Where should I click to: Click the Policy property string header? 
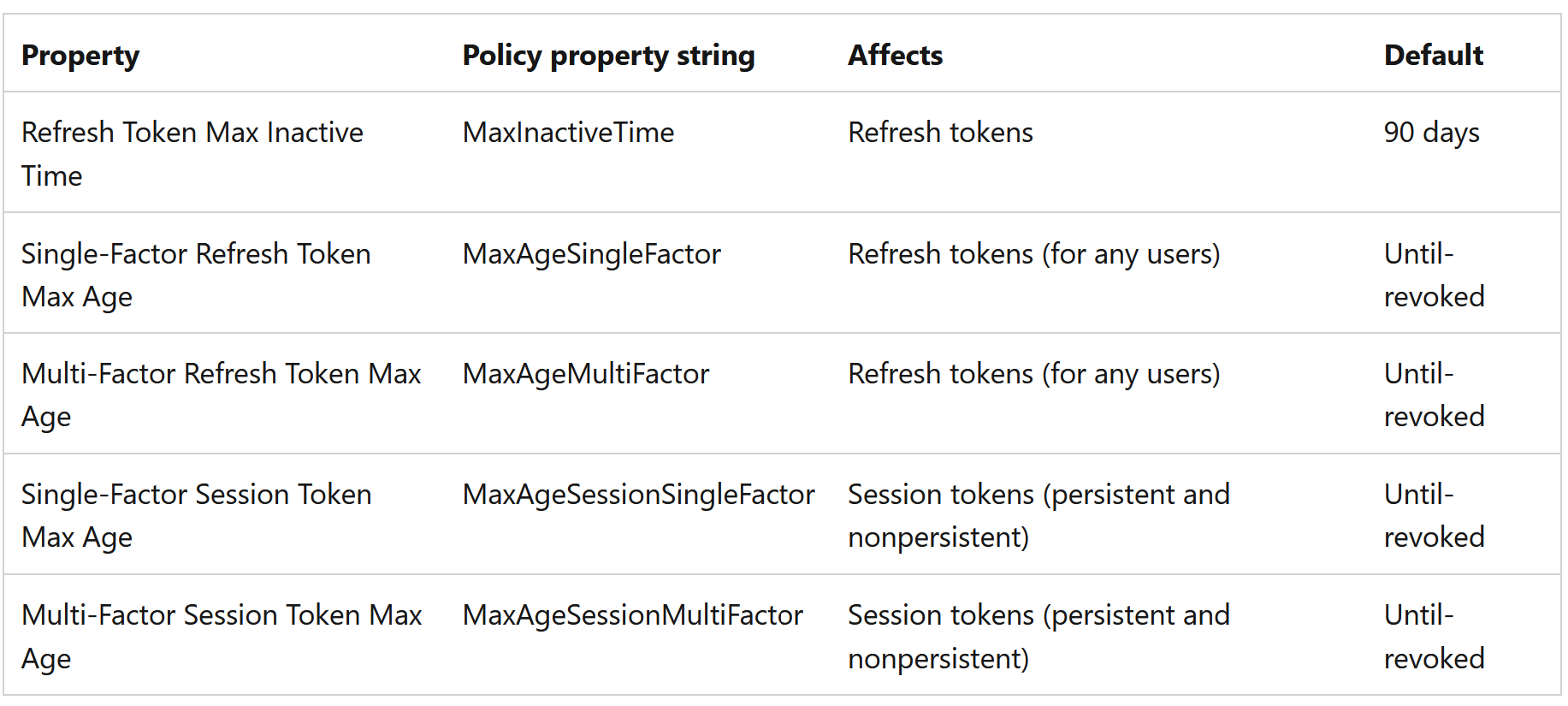point(608,56)
